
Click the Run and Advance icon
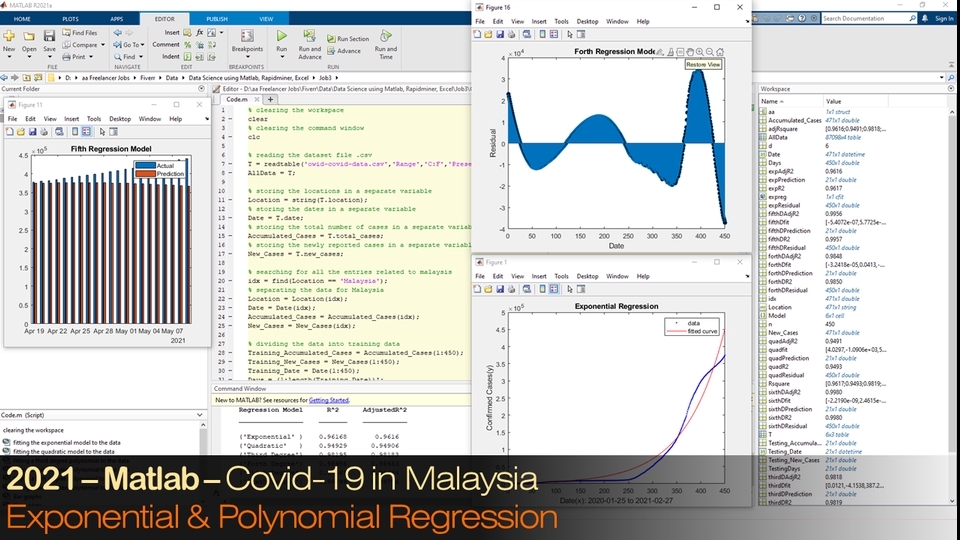[x=309, y=36]
